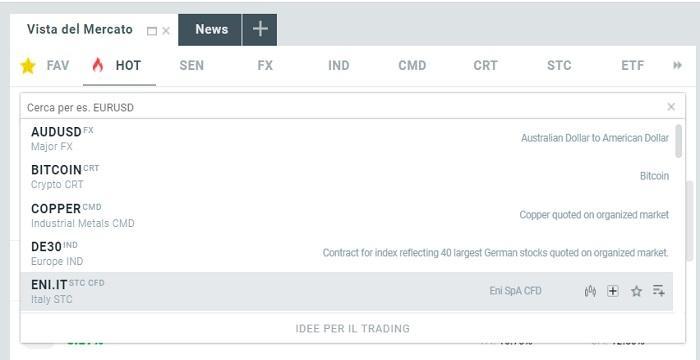700x360 pixels.
Task: Click the new order plus icon for ENI.IT
Action: (613, 291)
